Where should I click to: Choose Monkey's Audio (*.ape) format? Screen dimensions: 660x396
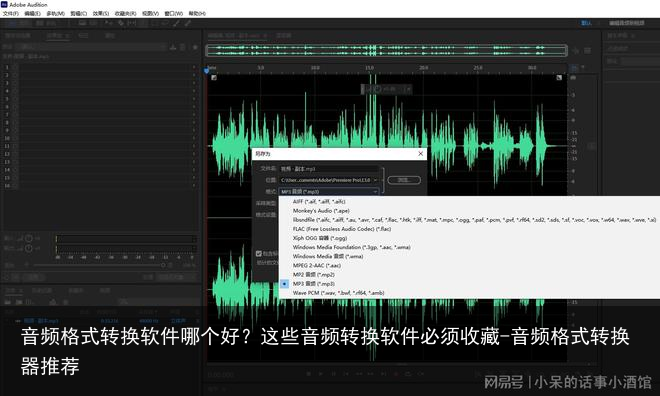(321, 211)
